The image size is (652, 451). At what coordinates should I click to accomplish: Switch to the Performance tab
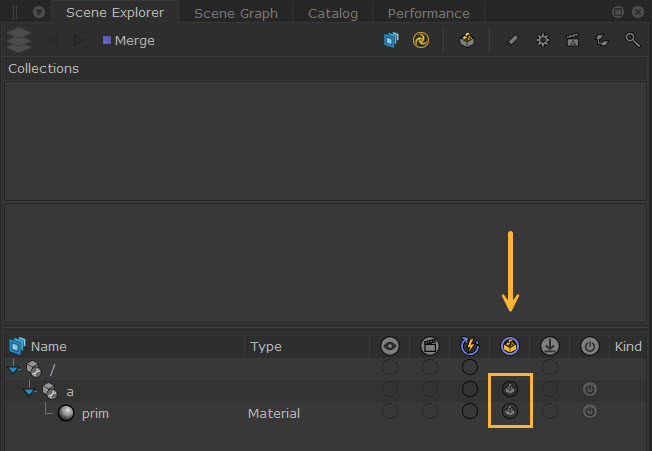[x=428, y=13]
